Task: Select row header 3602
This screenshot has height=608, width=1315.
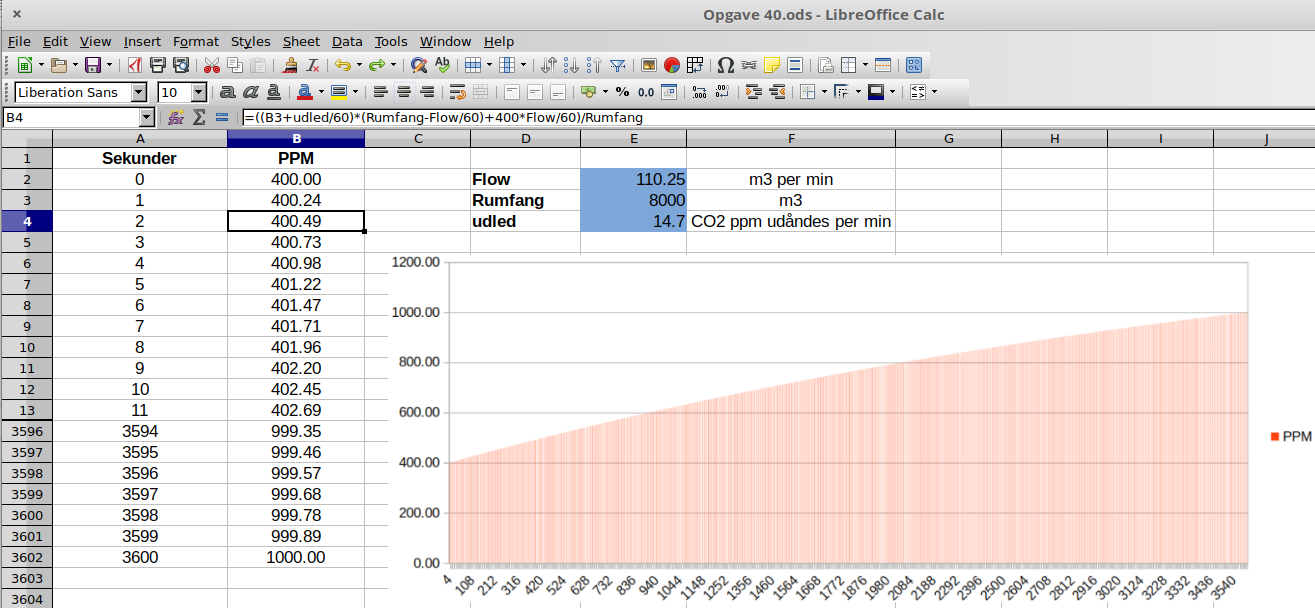Action: tap(26, 557)
